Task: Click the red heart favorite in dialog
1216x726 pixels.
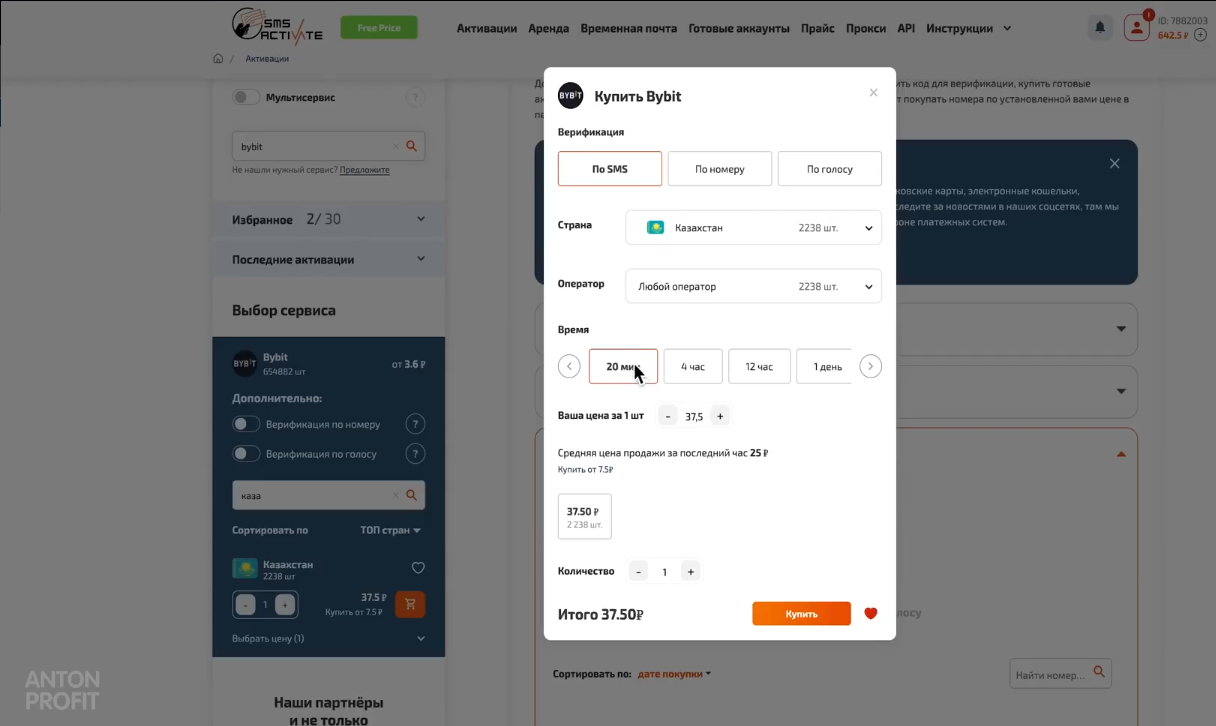Action: [870, 613]
